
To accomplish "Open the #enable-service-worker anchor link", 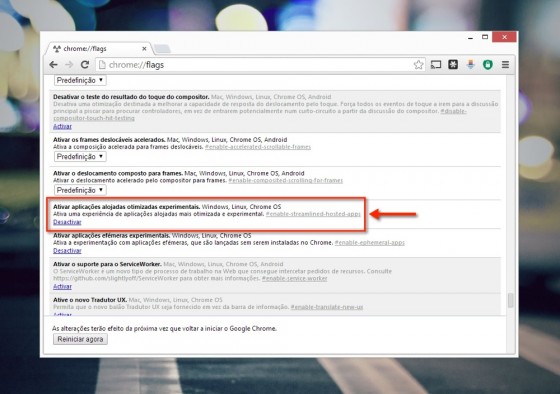I will click(295, 278).
